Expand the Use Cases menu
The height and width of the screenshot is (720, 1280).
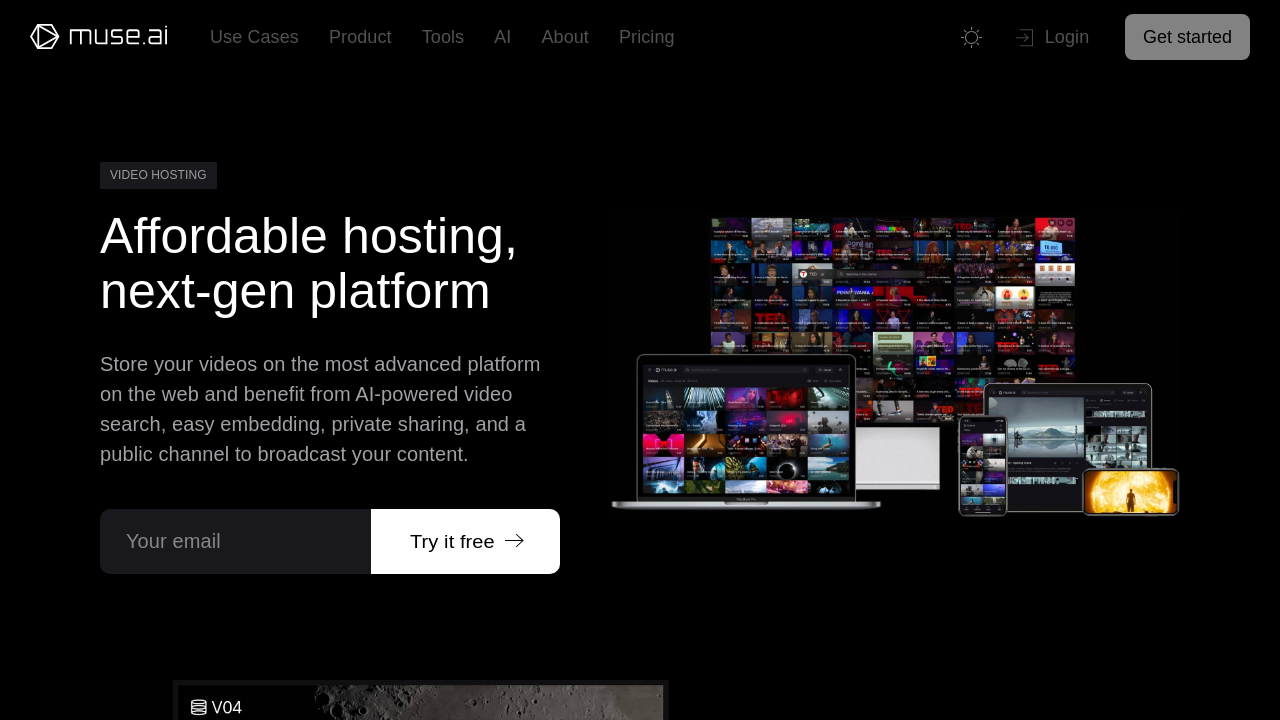pyautogui.click(x=254, y=37)
